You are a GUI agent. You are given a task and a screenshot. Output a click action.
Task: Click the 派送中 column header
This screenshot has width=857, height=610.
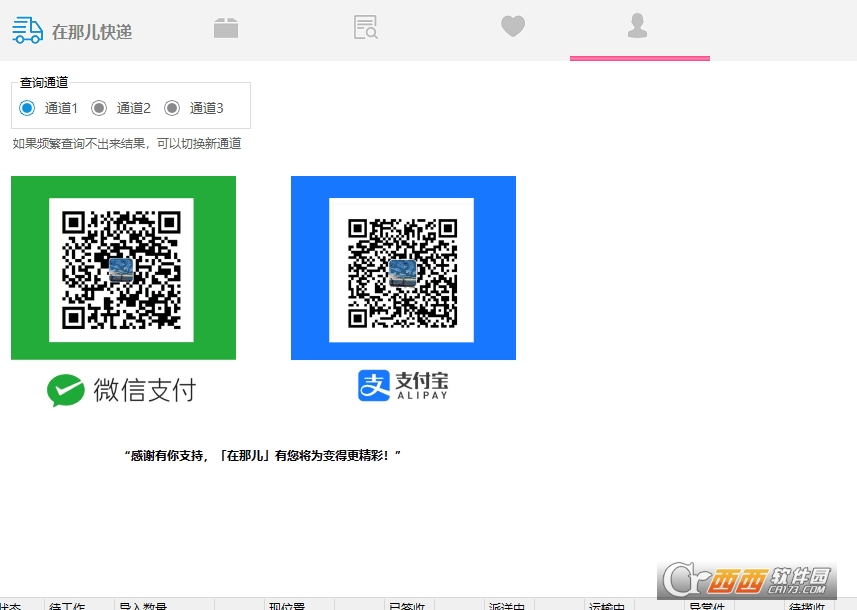[x=507, y=606]
